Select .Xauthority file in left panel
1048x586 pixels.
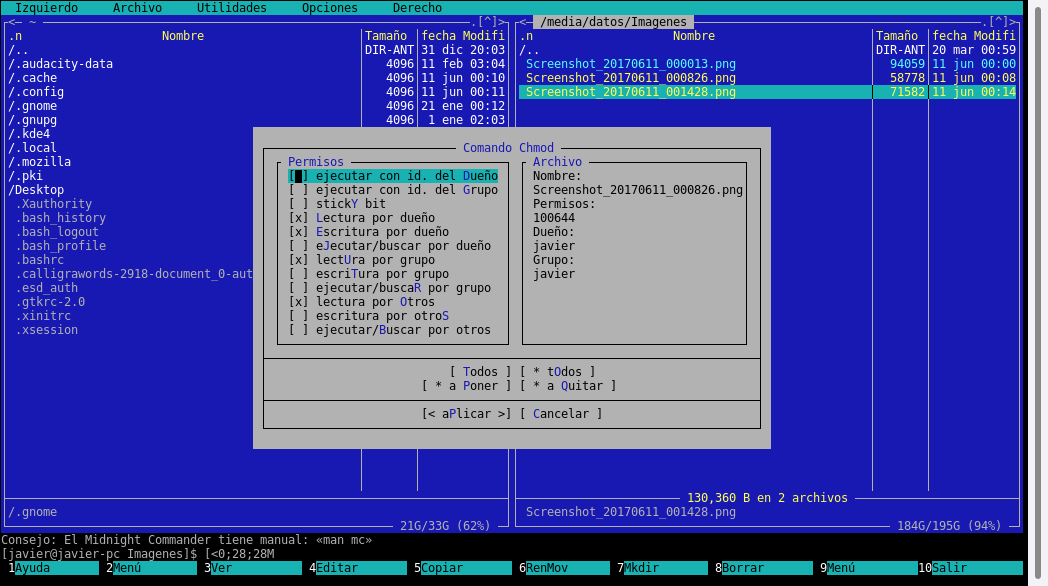click(53, 204)
